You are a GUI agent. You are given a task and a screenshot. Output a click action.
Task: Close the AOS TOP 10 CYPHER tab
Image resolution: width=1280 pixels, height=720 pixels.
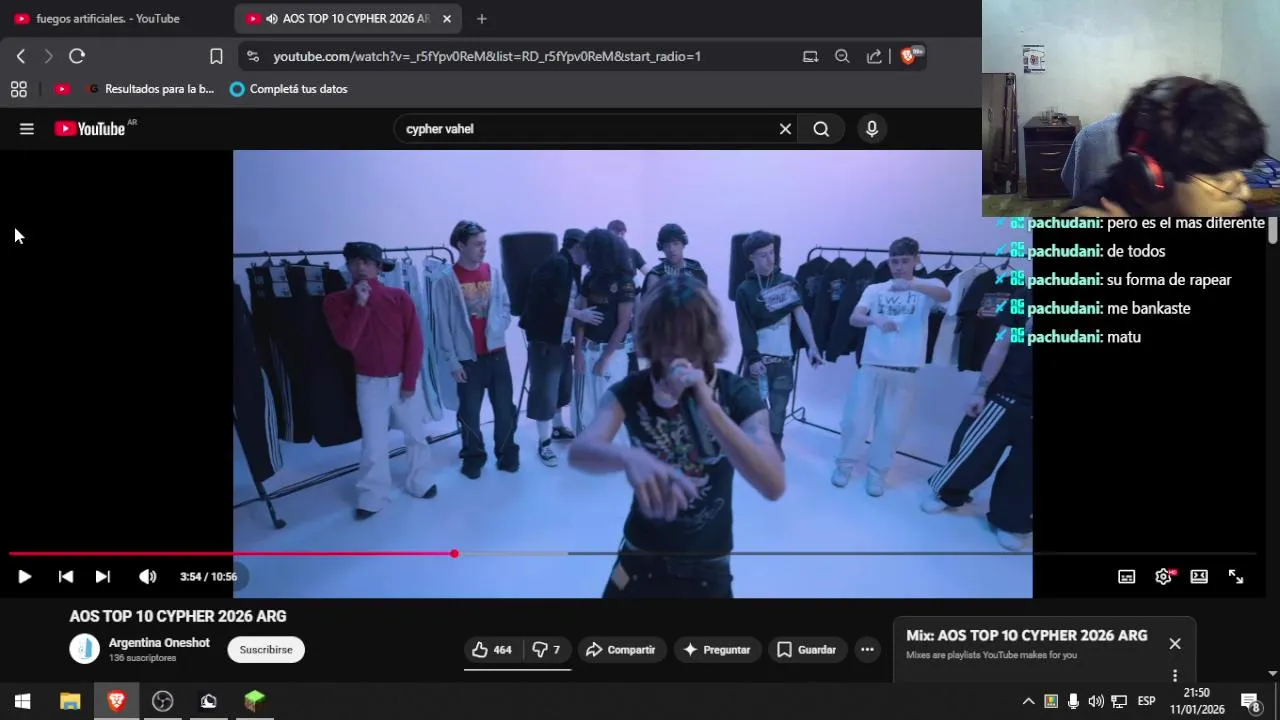click(447, 19)
